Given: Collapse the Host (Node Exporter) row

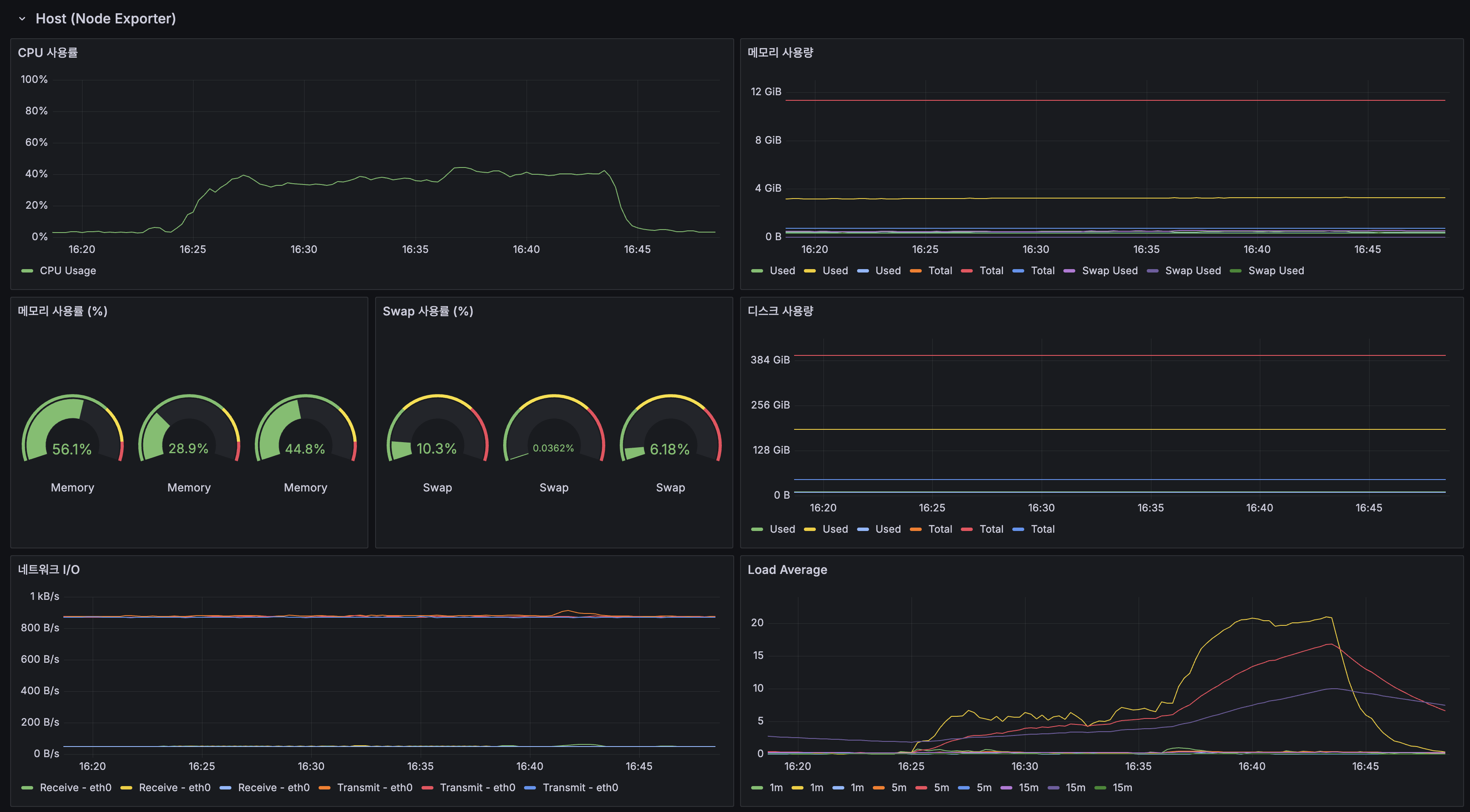Looking at the screenshot, I should coord(22,18).
